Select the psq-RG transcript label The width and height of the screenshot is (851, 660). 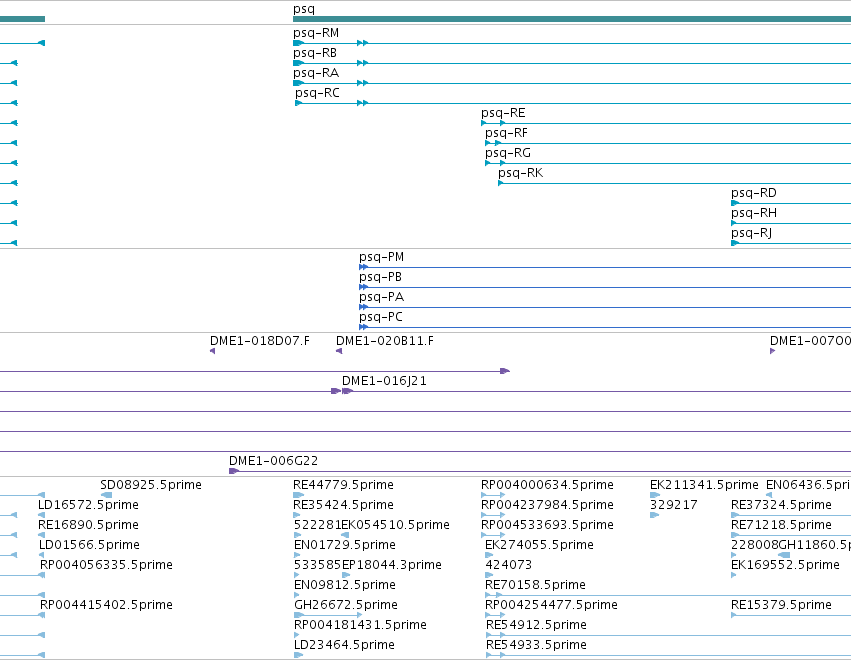pos(508,153)
